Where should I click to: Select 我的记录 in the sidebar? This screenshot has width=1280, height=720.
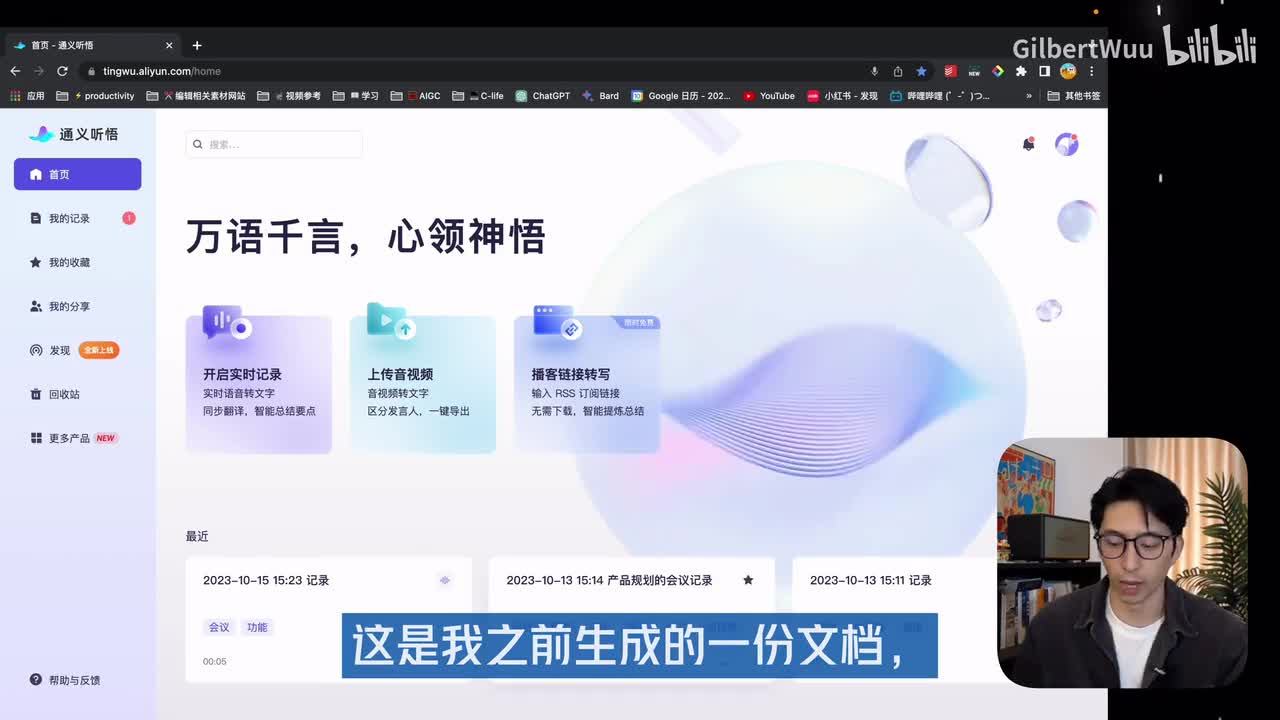[69, 218]
